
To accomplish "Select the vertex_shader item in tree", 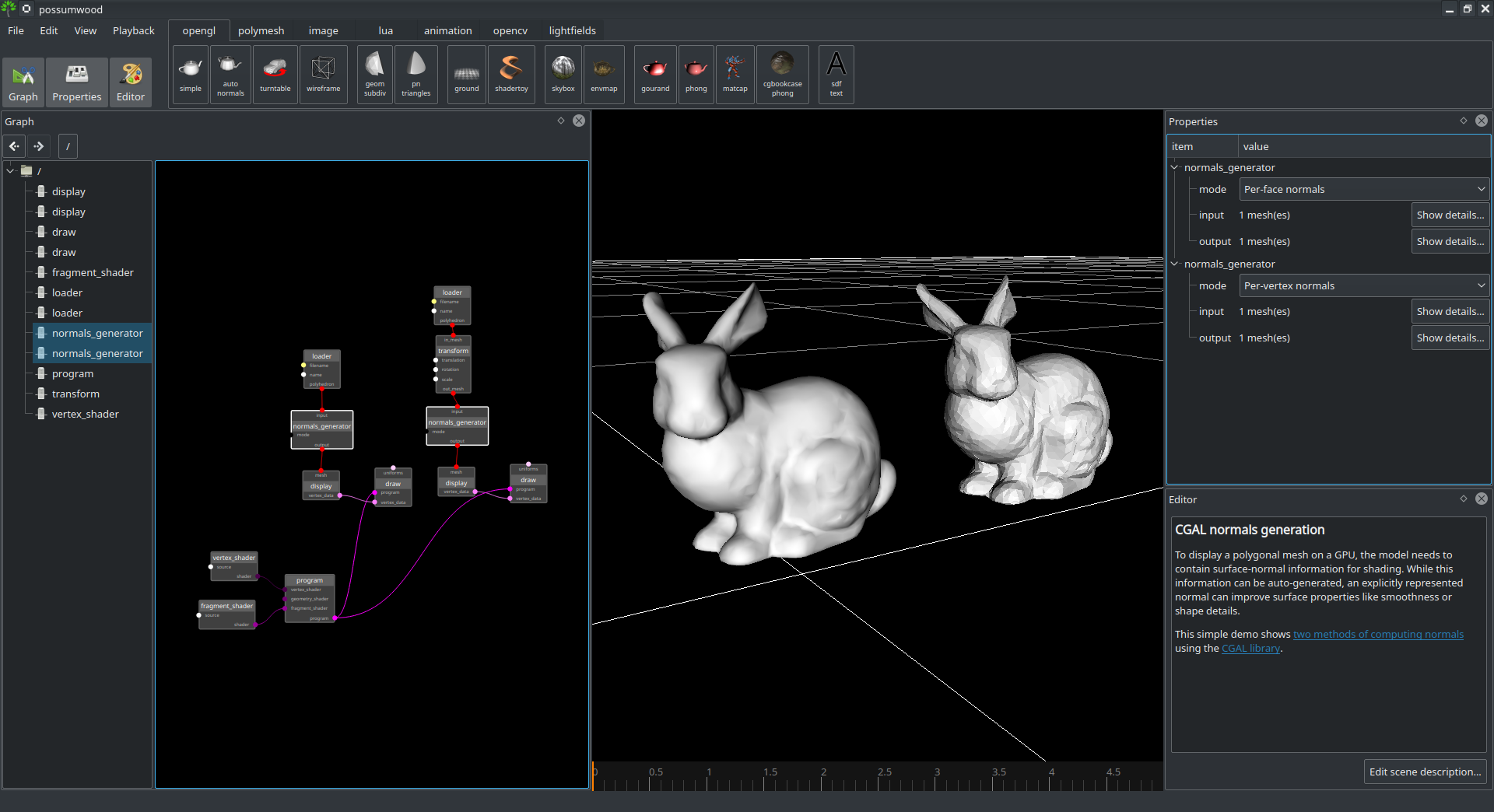I will tap(85, 415).
